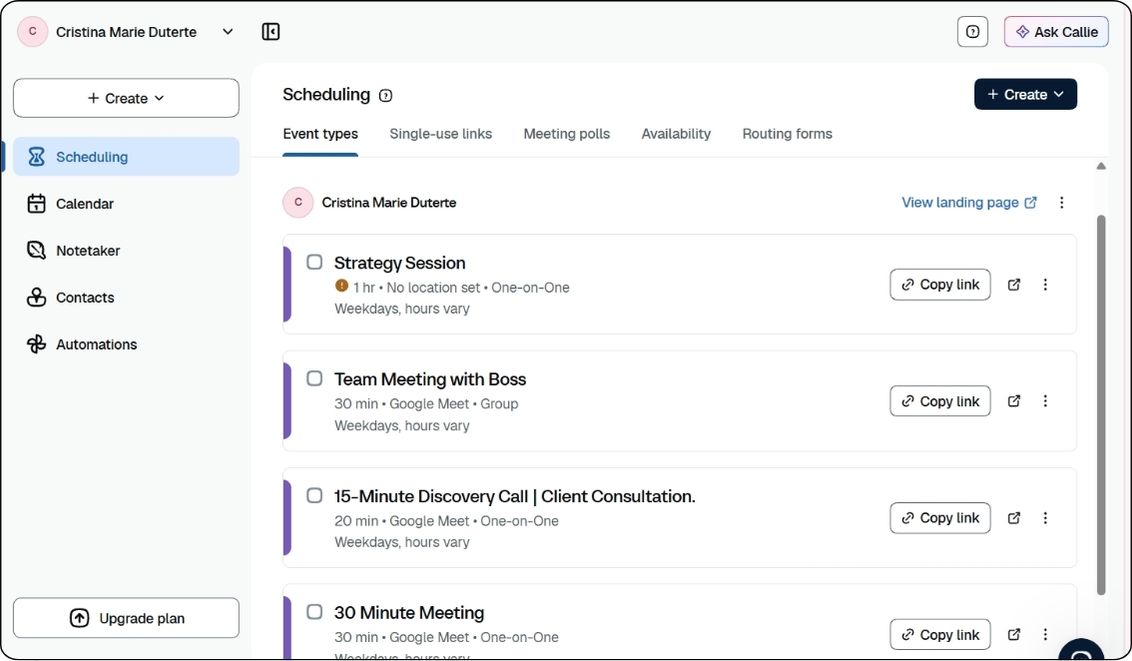
Task: Open the sidebar Create dropdown
Action: pos(126,98)
